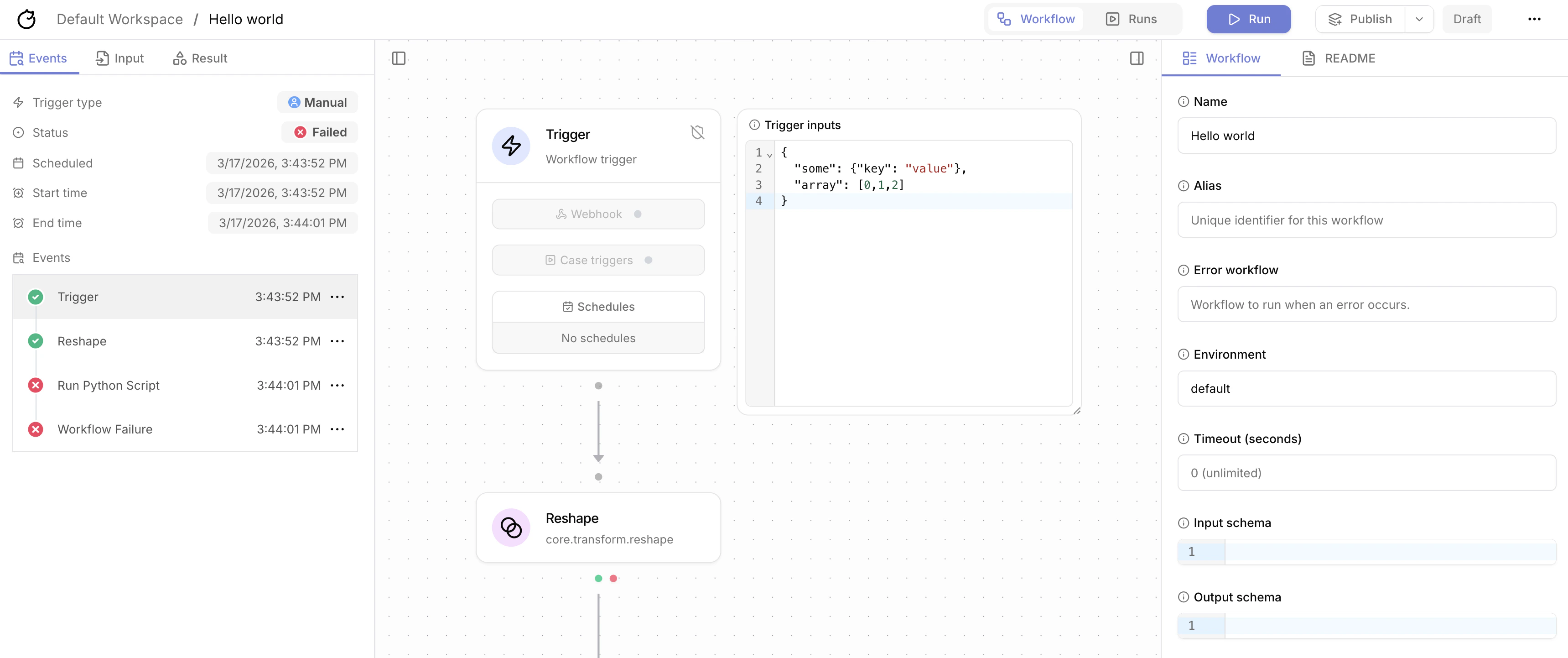The width and height of the screenshot is (1568, 658).
Task: Open the Environment field showing default
Action: pyautogui.click(x=1366, y=389)
